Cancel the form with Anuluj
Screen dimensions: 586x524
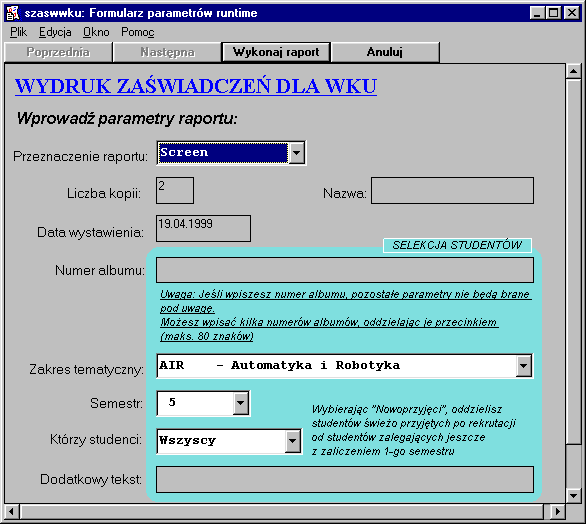(385, 52)
